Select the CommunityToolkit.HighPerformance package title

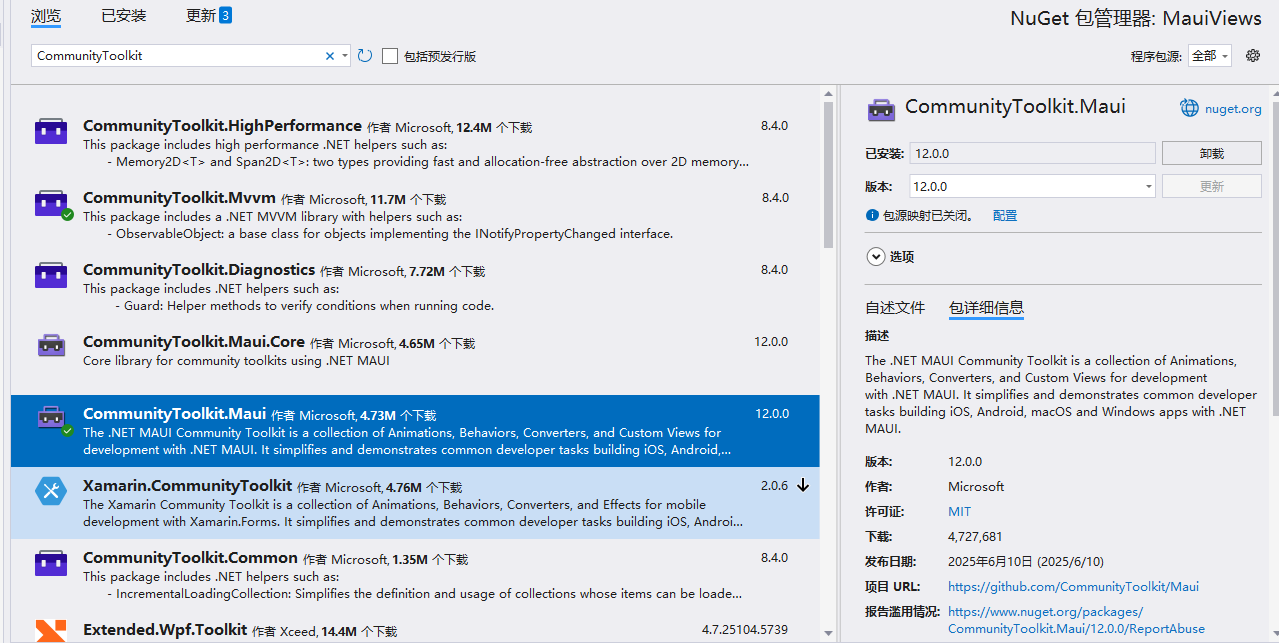[x=222, y=126]
